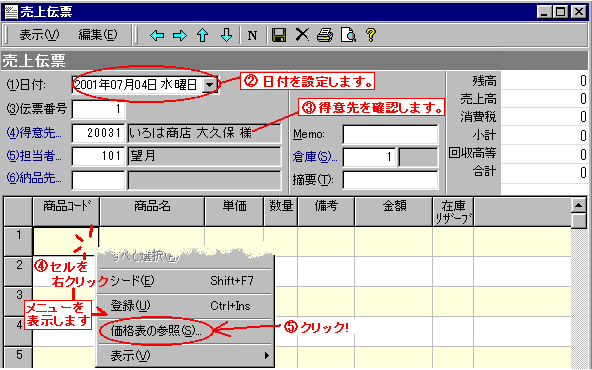Open the 表示(V) menu in menu bar
This screenshot has width=592, height=370.
click(x=39, y=35)
